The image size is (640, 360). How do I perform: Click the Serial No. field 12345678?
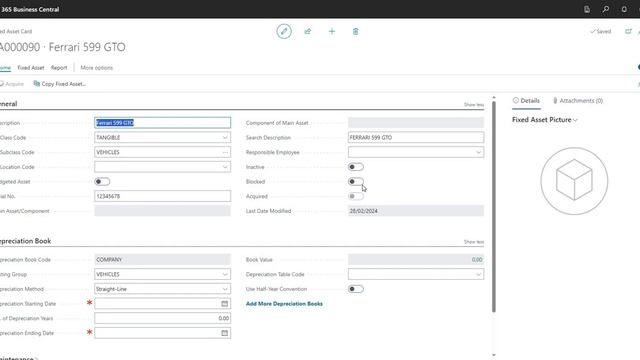click(162, 196)
